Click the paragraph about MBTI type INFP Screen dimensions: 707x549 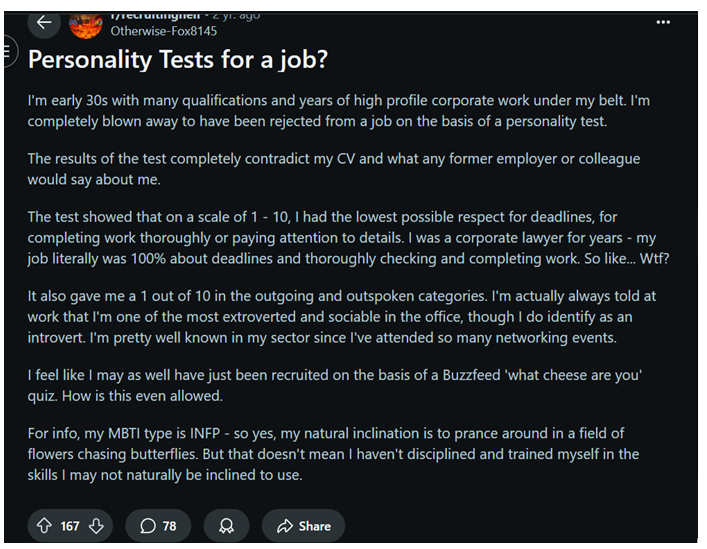(333, 454)
